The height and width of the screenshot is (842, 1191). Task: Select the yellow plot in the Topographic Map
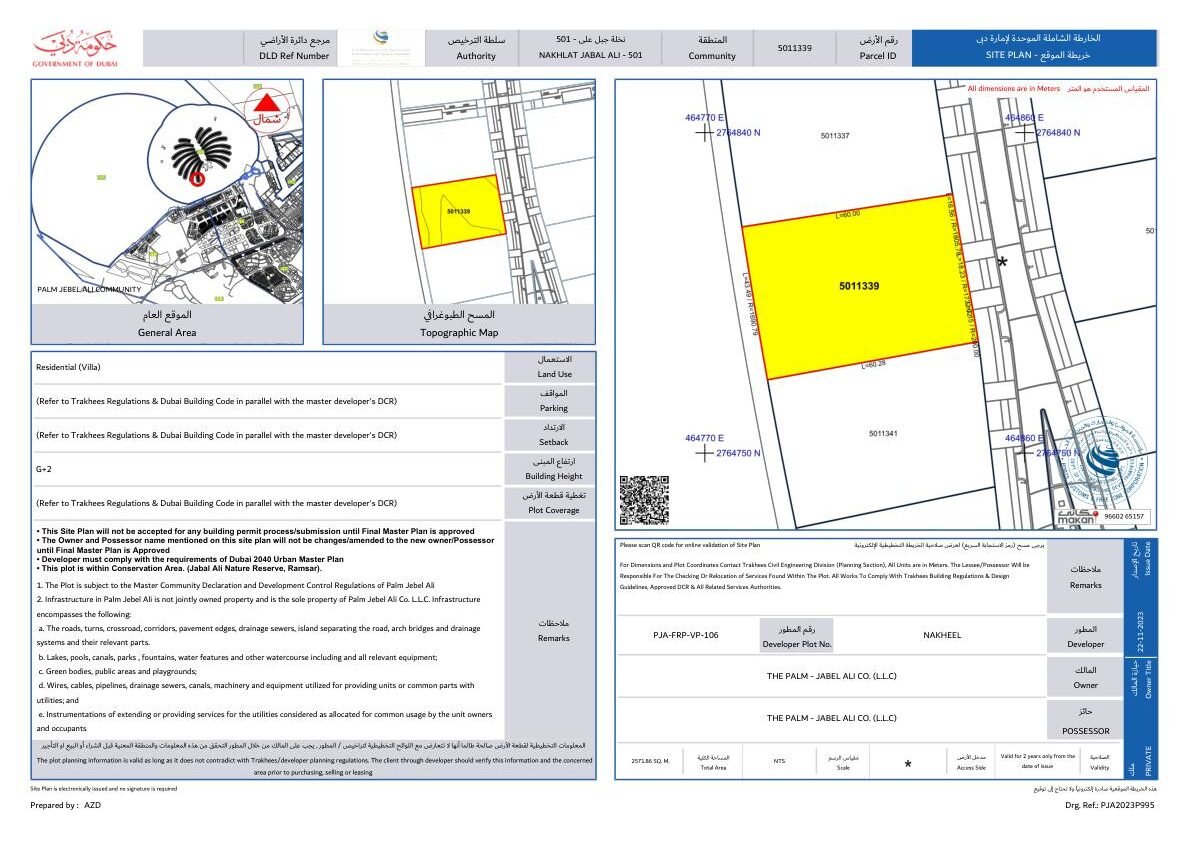(x=458, y=212)
